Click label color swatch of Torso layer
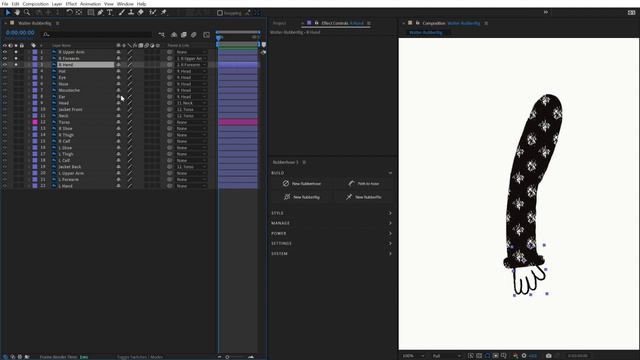The image size is (640, 360). [35, 122]
